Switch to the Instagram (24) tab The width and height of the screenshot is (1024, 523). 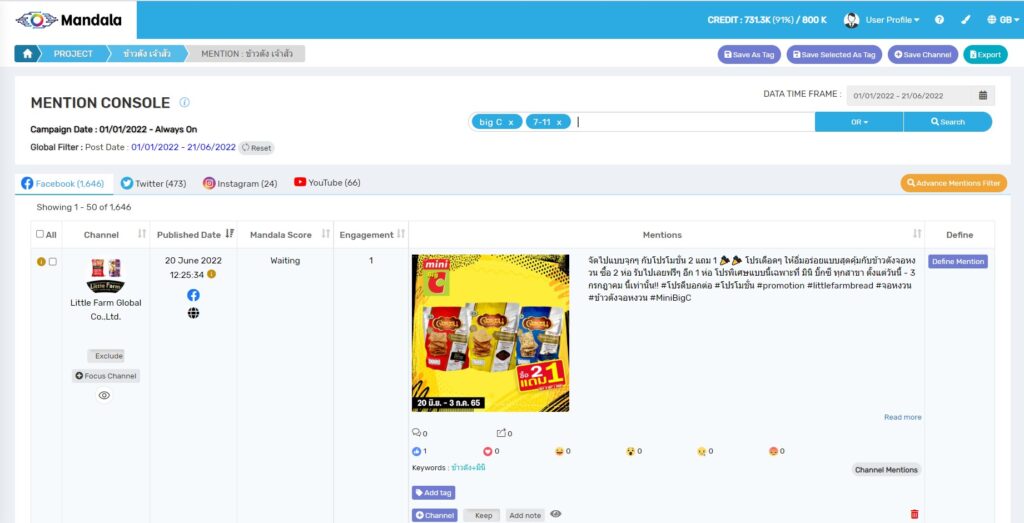click(x=240, y=183)
